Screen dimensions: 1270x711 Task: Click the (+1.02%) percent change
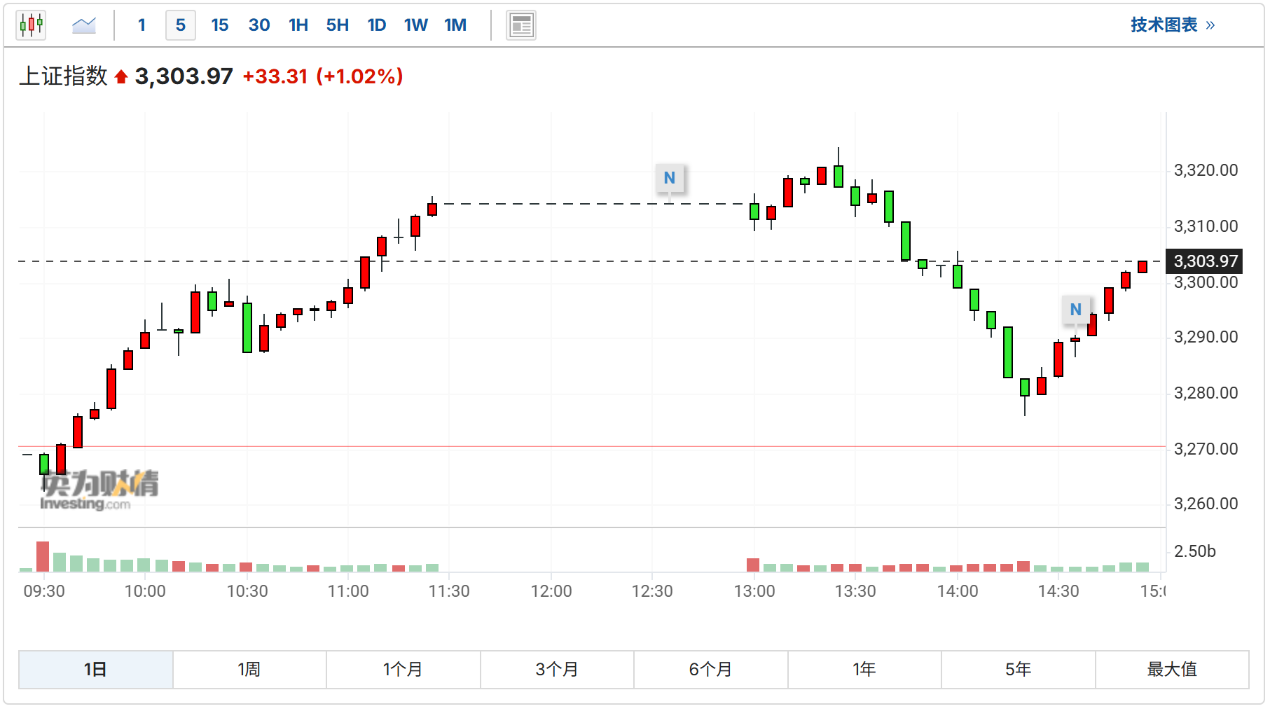coord(359,77)
